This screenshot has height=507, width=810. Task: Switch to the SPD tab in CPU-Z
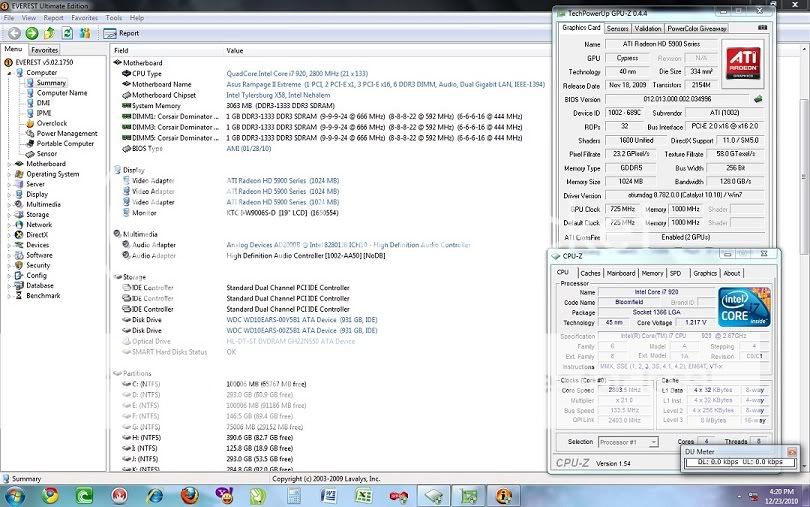[x=676, y=273]
